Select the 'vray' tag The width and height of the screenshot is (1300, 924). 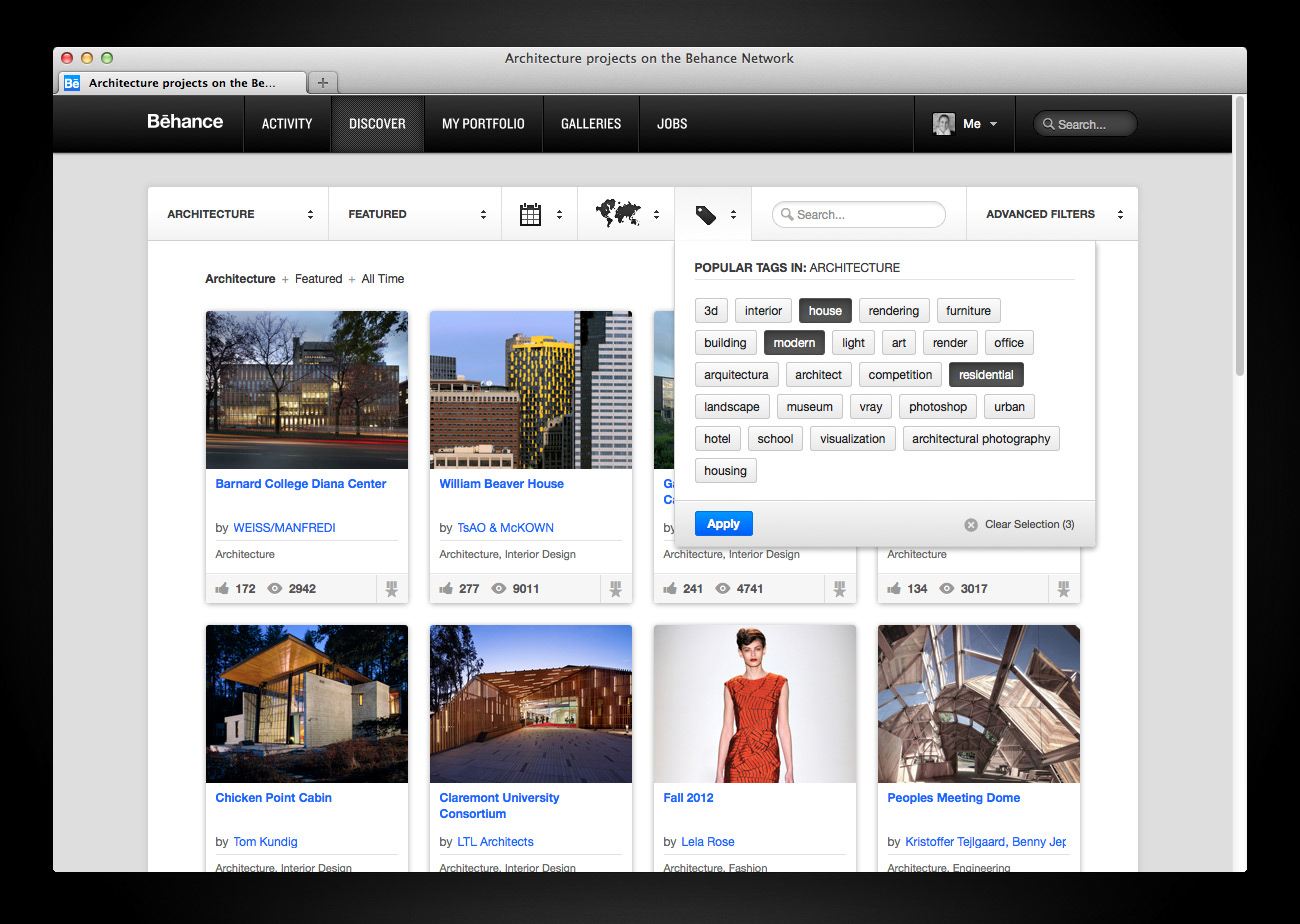(870, 407)
